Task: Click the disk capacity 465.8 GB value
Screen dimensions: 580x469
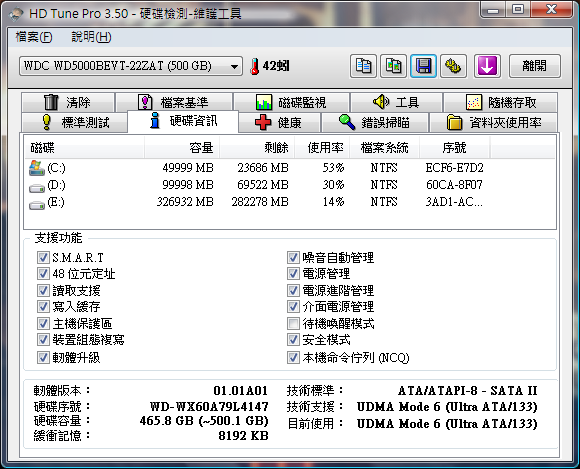Action: pos(204,421)
